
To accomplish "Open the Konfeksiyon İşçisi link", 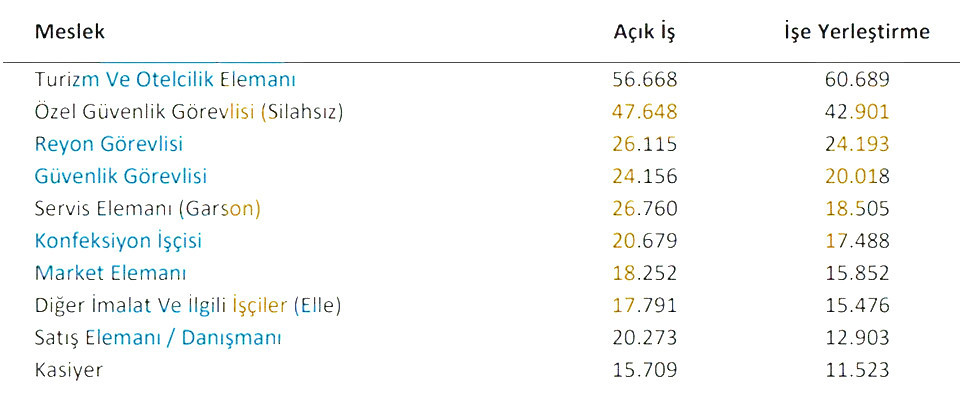I will [x=118, y=241].
